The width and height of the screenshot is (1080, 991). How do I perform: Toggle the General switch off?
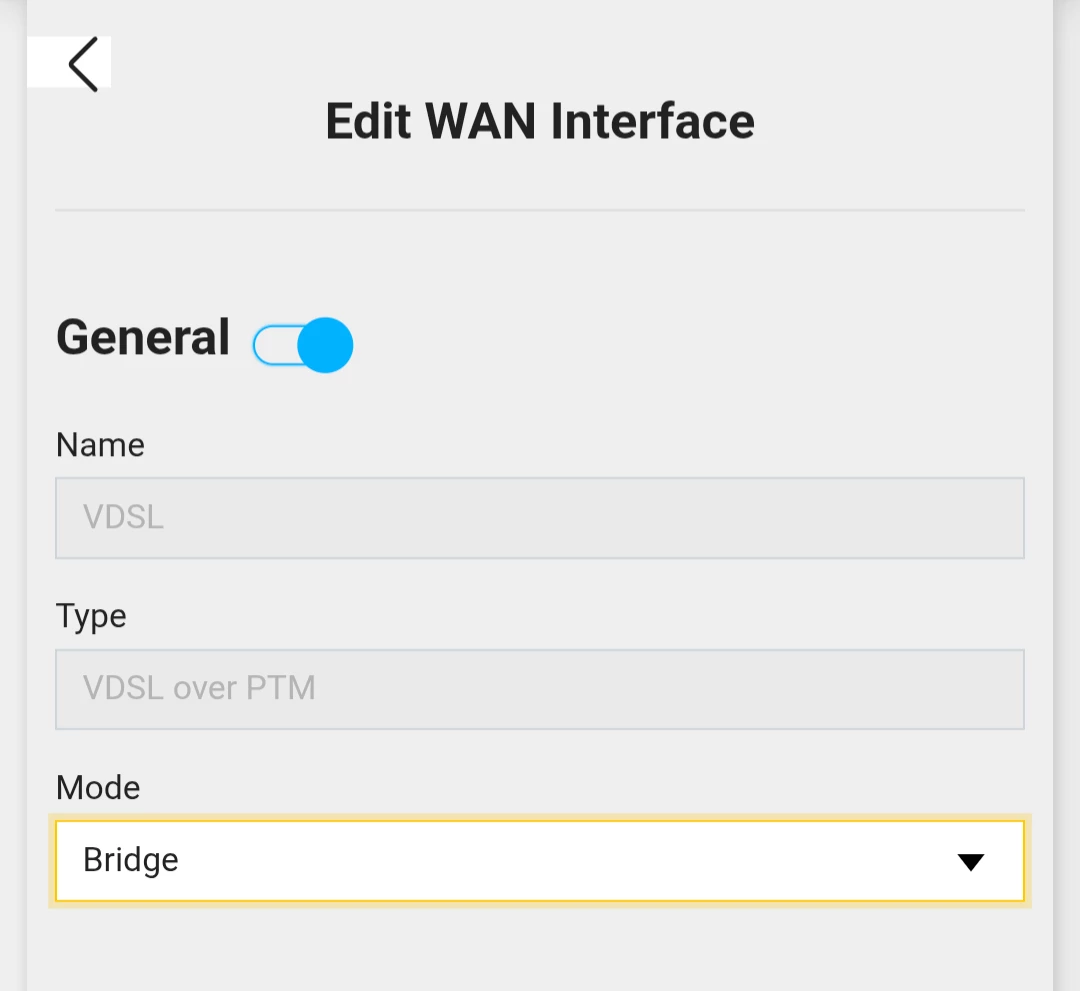tap(303, 346)
